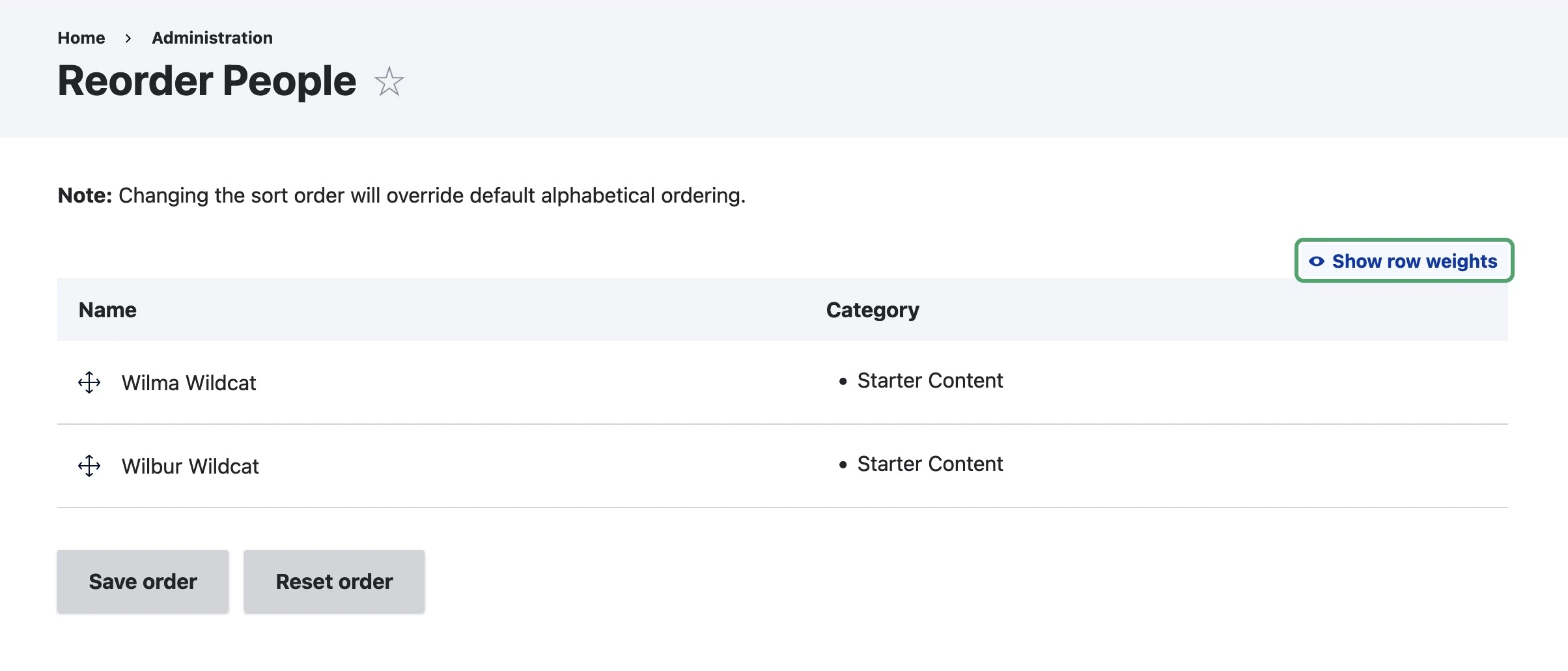The height and width of the screenshot is (671, 1568).
Task: Click the star icon beside Reorder People
Action: pyautogui.click(x=389, y=82)
